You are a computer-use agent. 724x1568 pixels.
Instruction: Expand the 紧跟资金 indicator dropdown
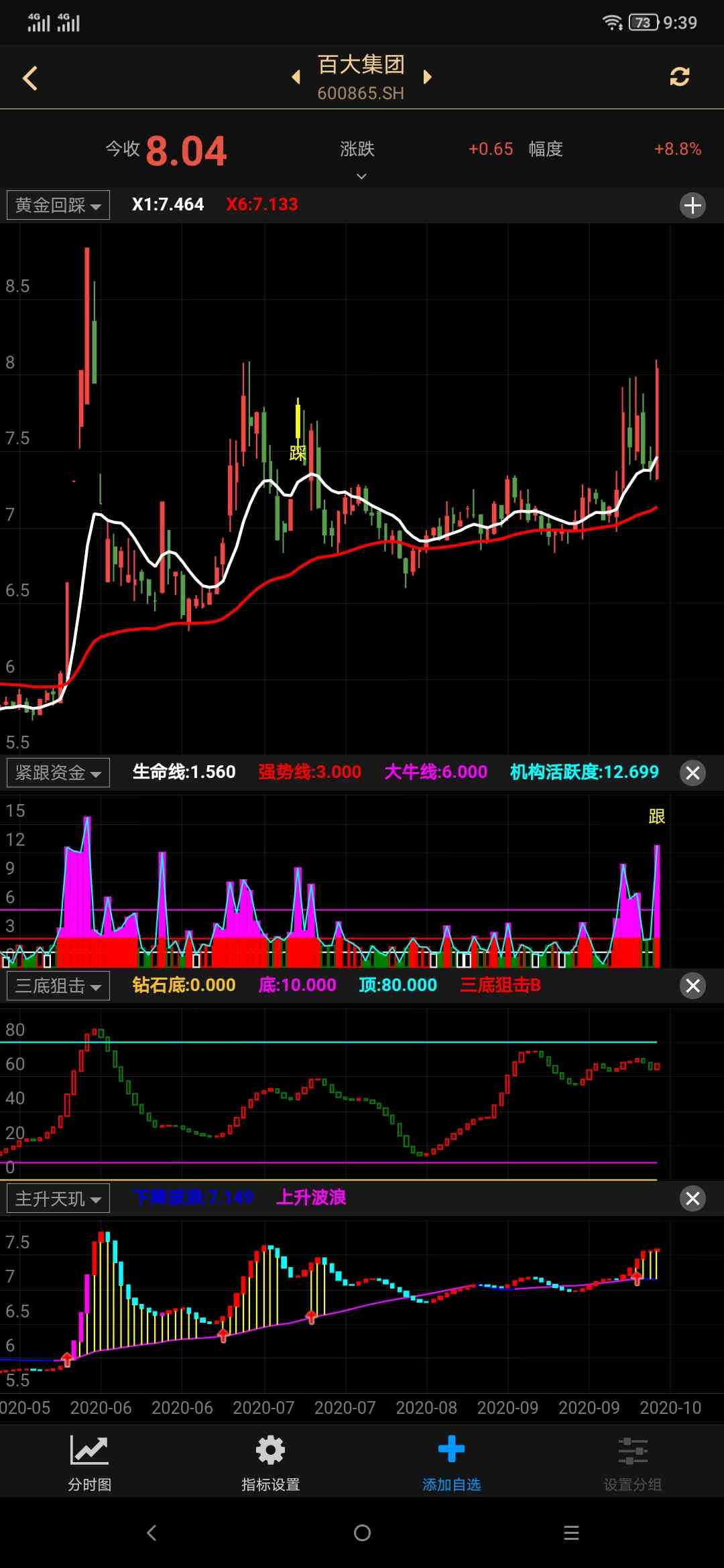pos(58,773)
